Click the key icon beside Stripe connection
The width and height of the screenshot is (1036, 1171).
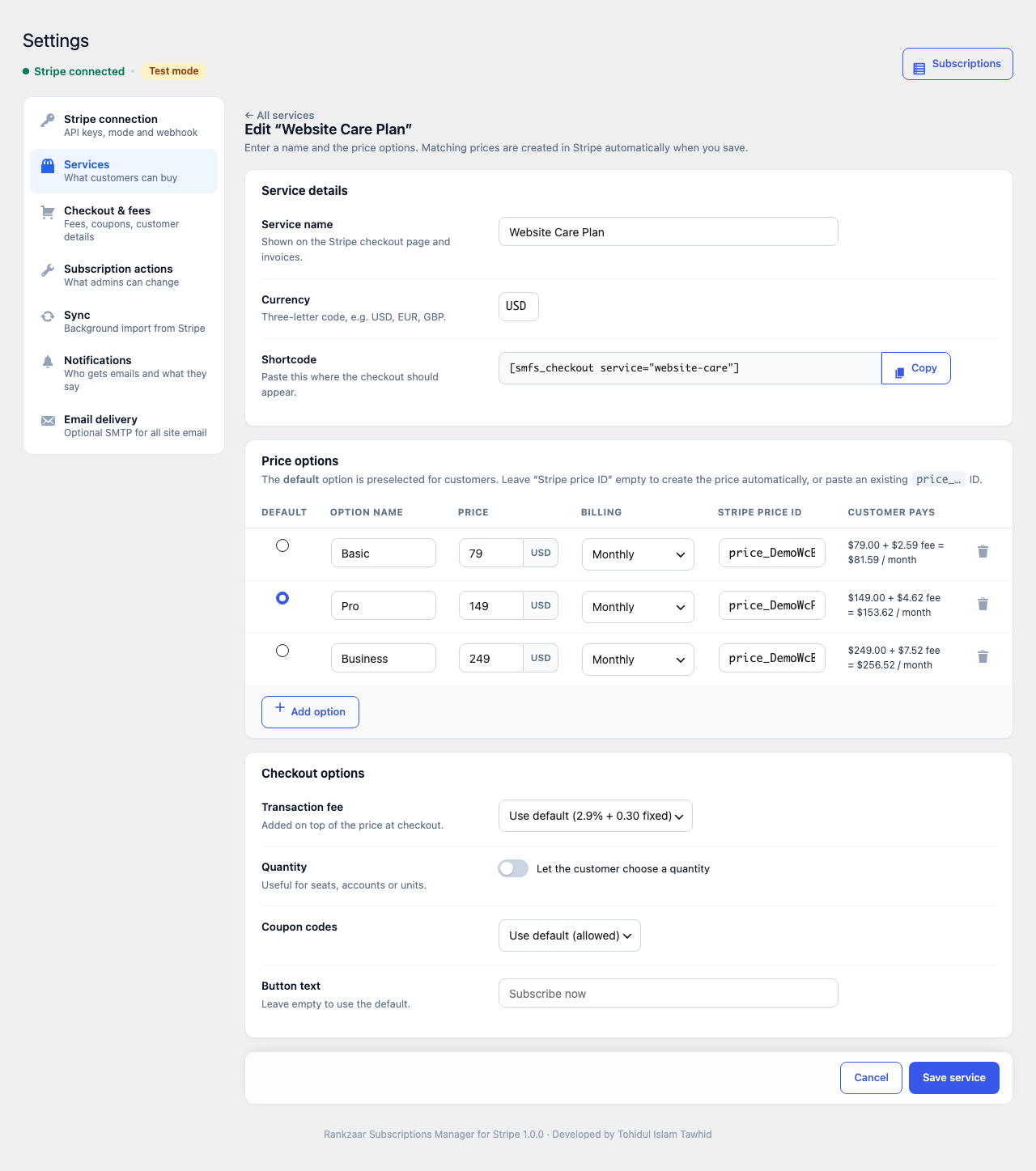coord(48,121)
